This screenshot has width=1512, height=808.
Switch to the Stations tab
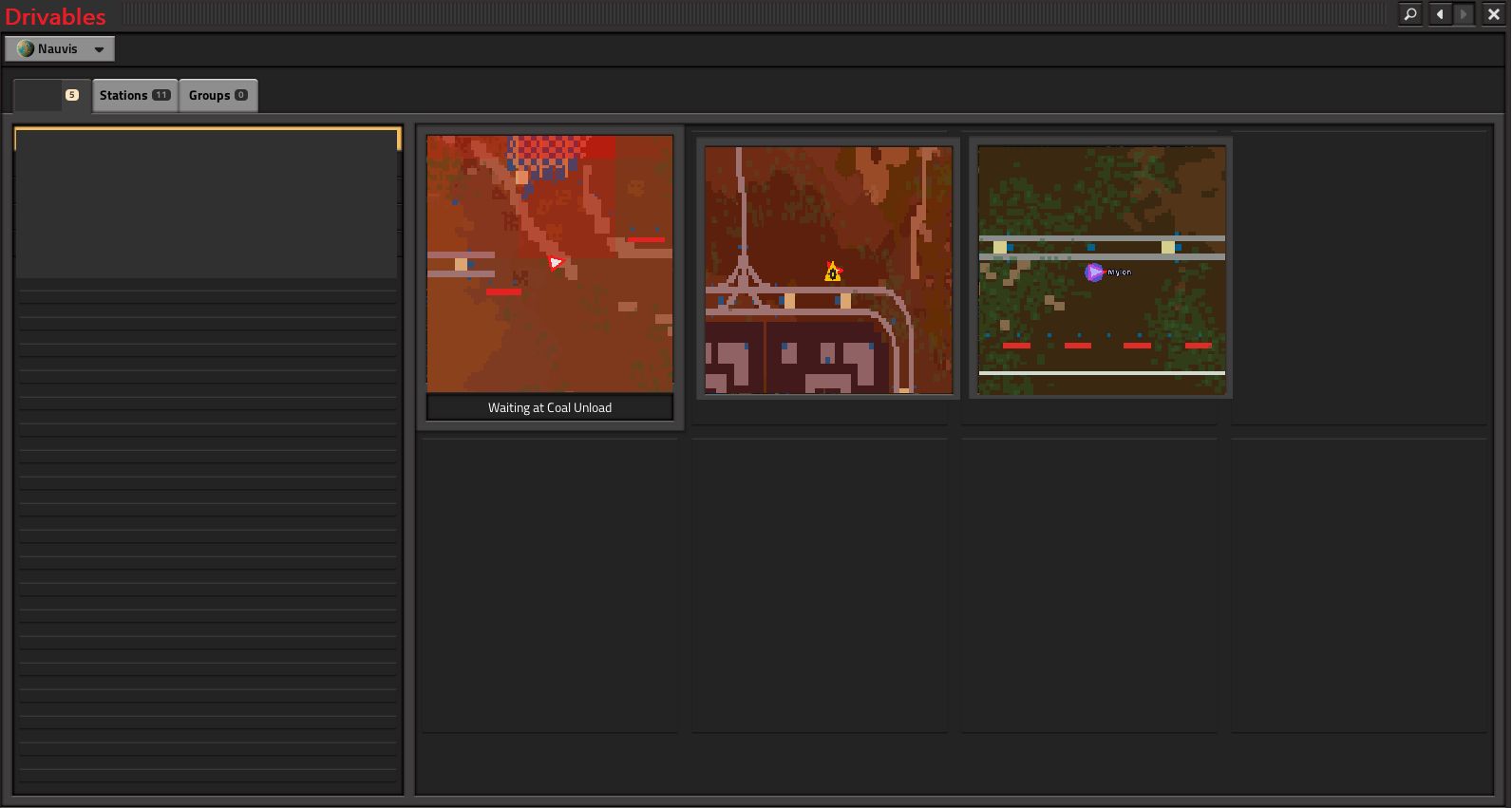(135, 95)
